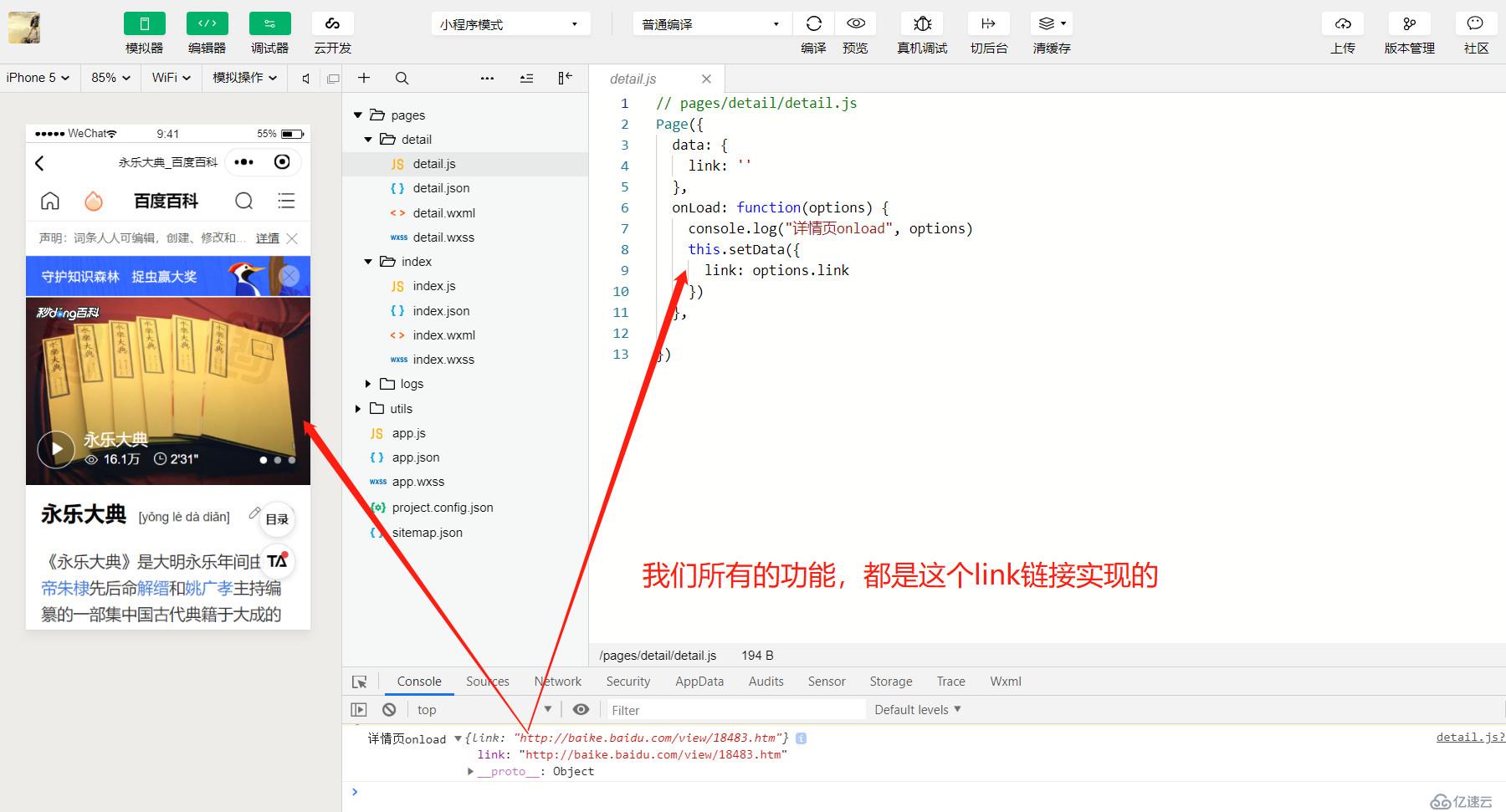Hide the file tree panel icon
The image size is (1506, 812).
coord(566,78)
